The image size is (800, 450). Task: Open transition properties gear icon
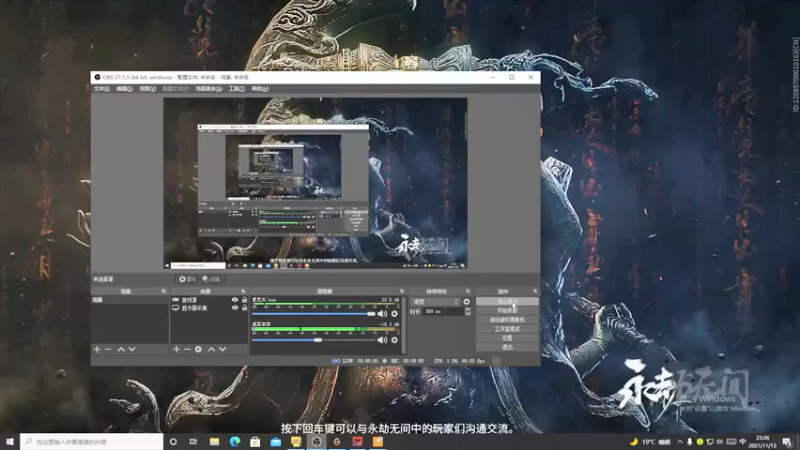pyautogui.click(x=467, y=302)
